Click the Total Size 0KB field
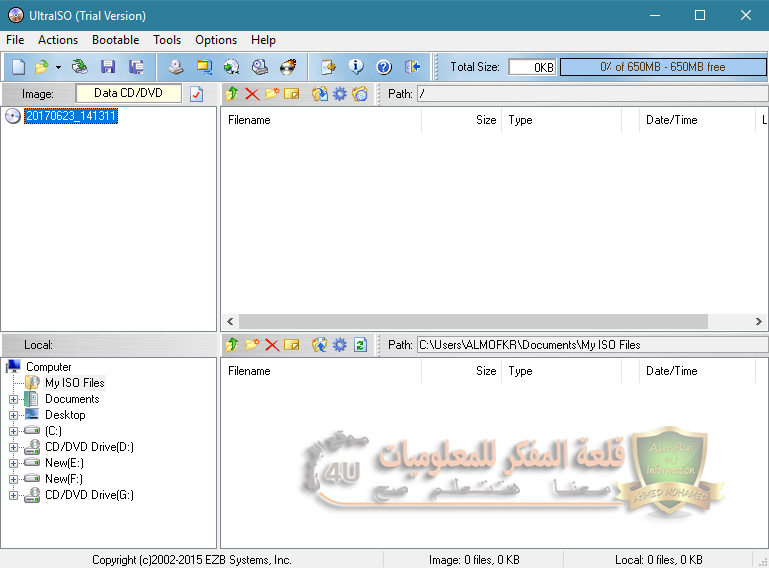The height and width of the screenshot is (568, 769). (x=532, y=67)
